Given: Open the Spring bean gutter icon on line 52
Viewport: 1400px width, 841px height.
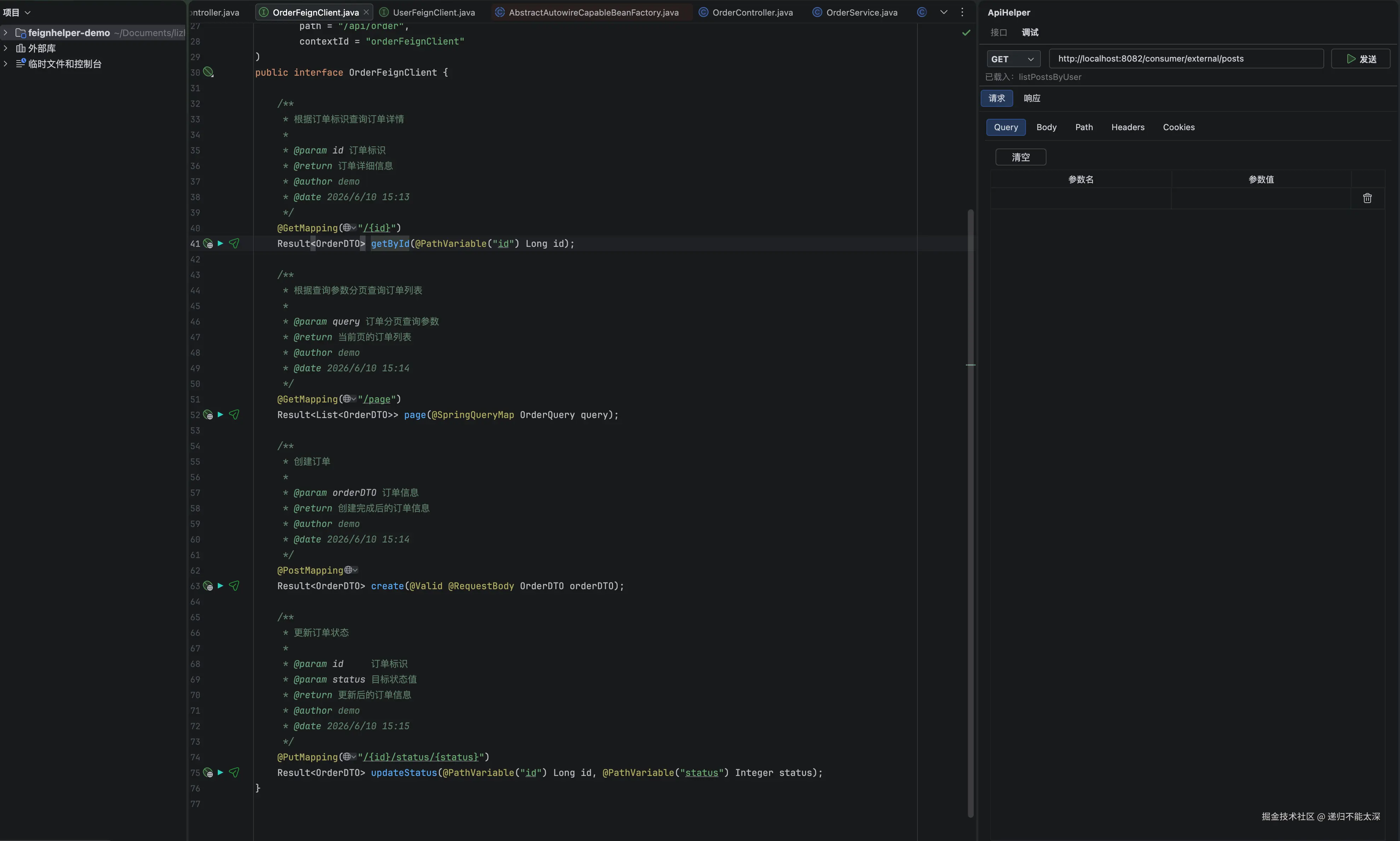Looking at the screenshot, I should click(x=208, y=415).
